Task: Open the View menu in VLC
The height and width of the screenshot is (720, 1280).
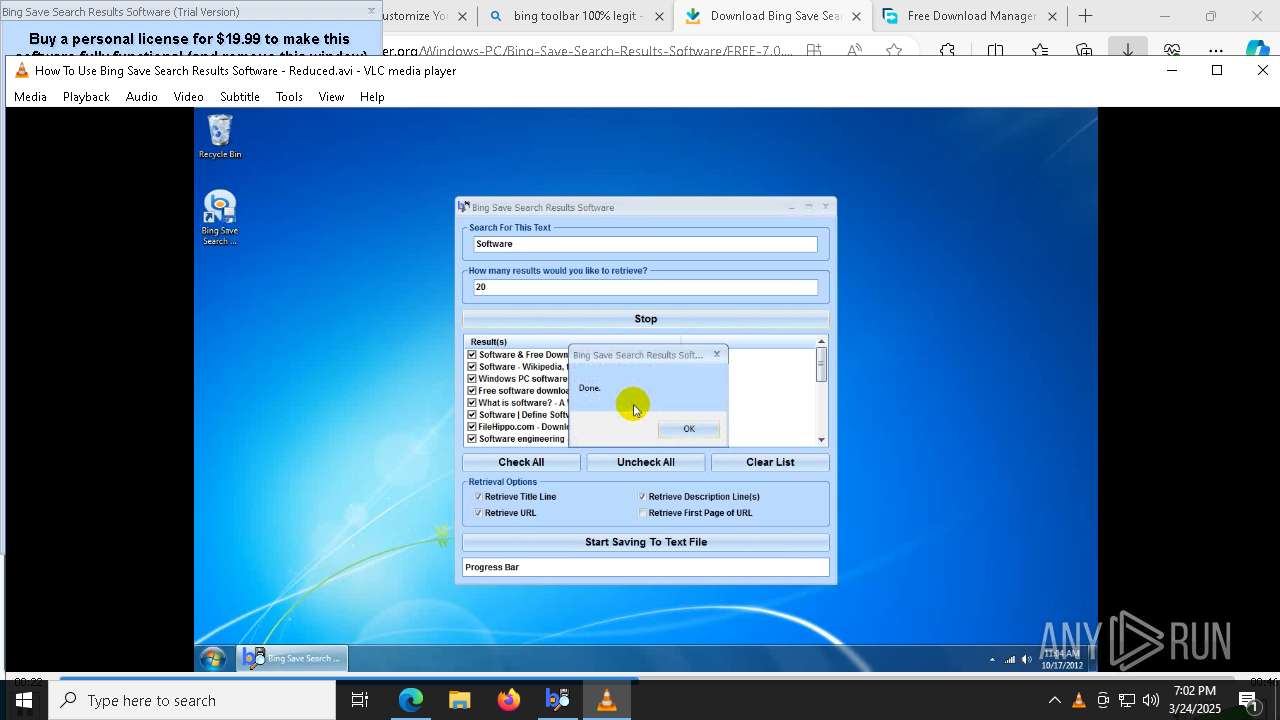Action: pos(331,97)
